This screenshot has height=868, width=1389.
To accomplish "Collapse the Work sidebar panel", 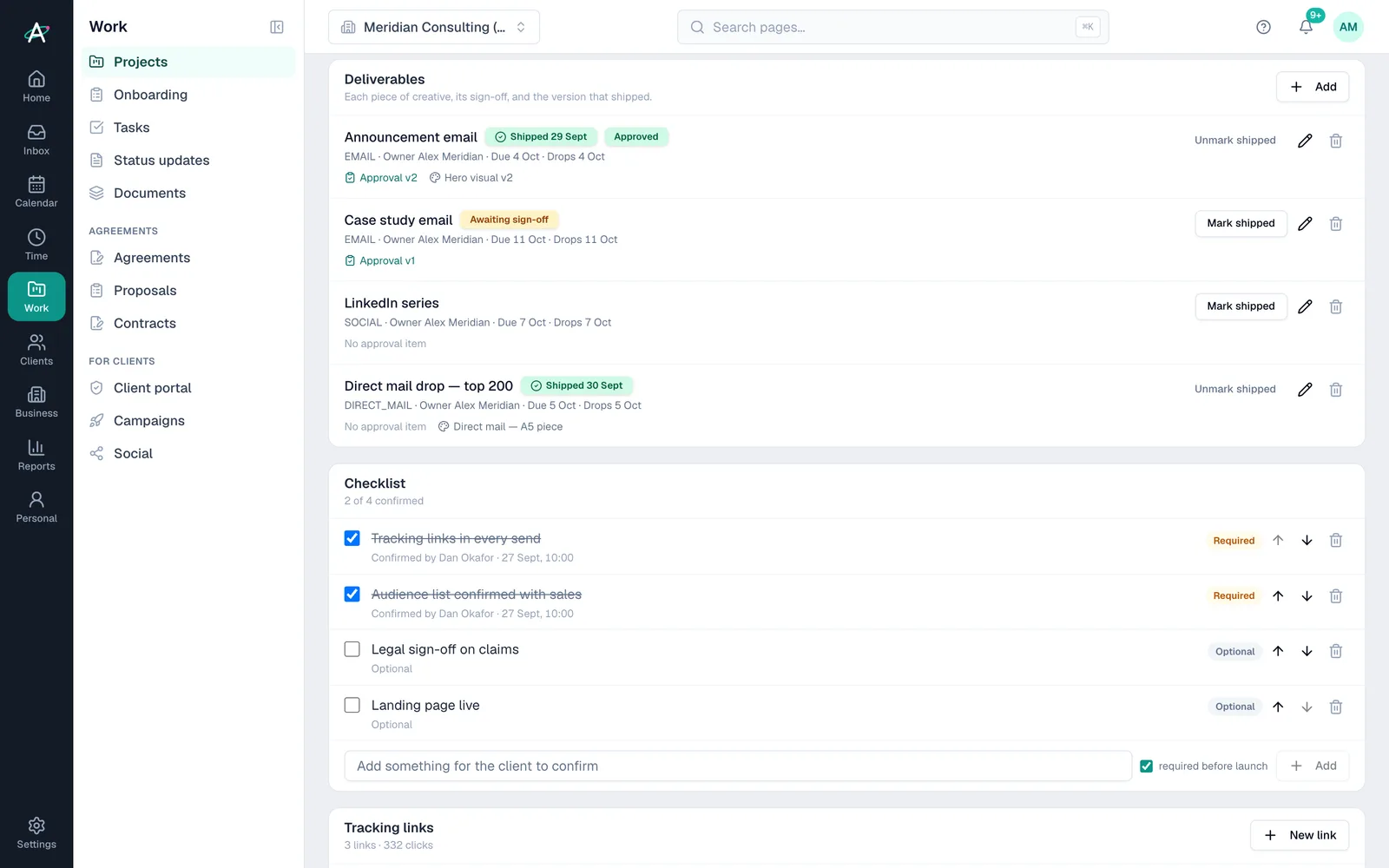I will click(277, 27).
